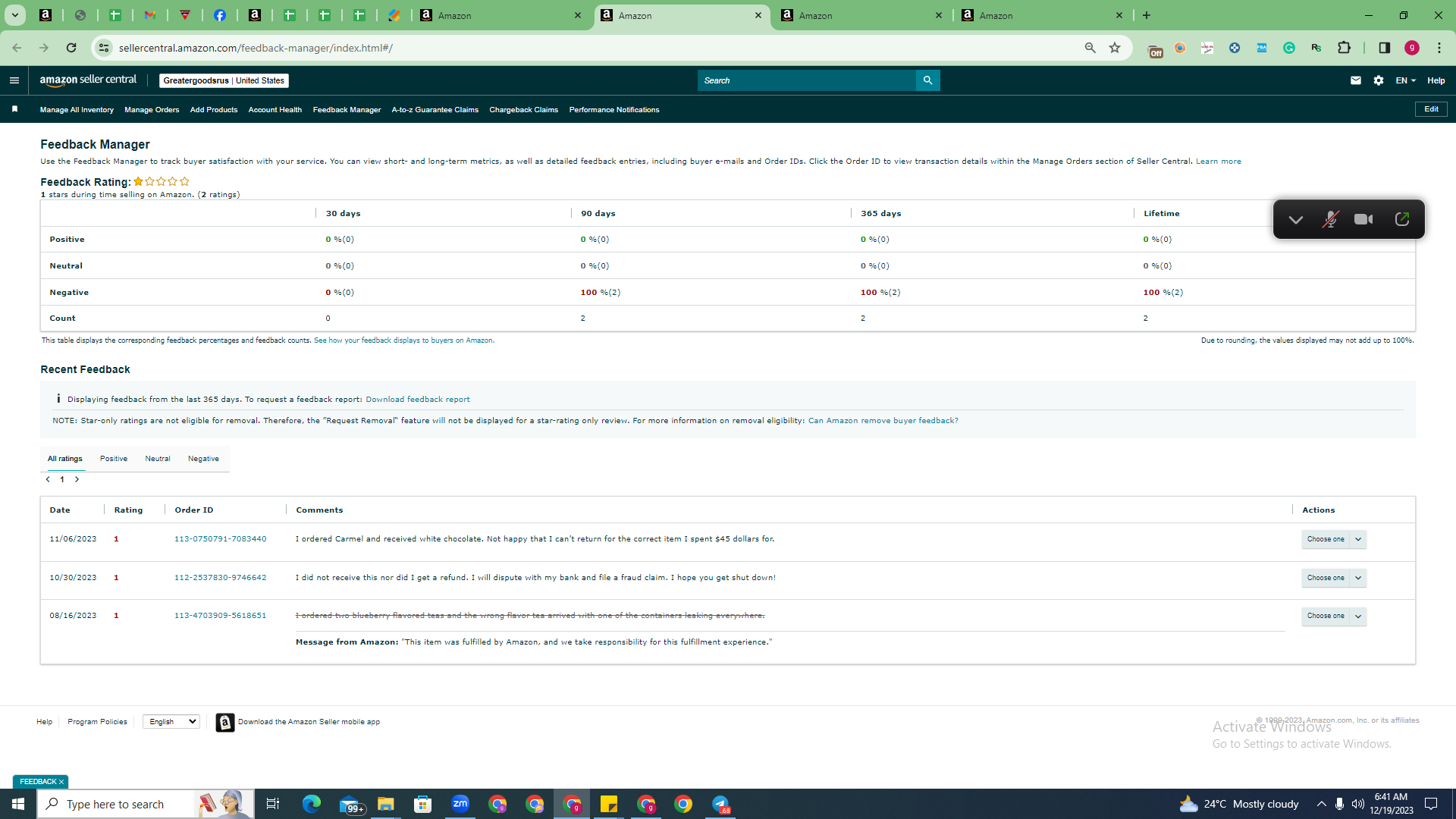The width and height of the screenshot is (1456, 819).
Task: Click the zoom magnifier icon in the address bar
Action: pyautogui.click(x=1090, y=48)
